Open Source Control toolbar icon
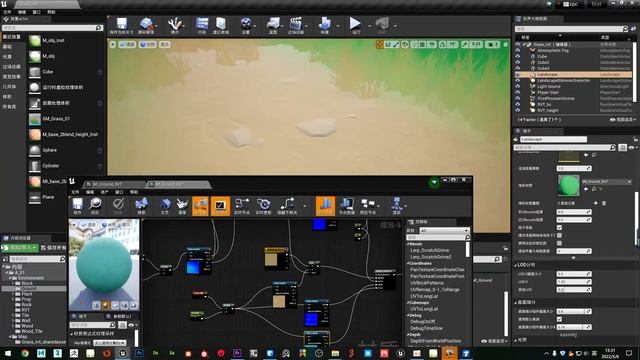The height and width of the screenshot is (360, 640). click(146, 25)
